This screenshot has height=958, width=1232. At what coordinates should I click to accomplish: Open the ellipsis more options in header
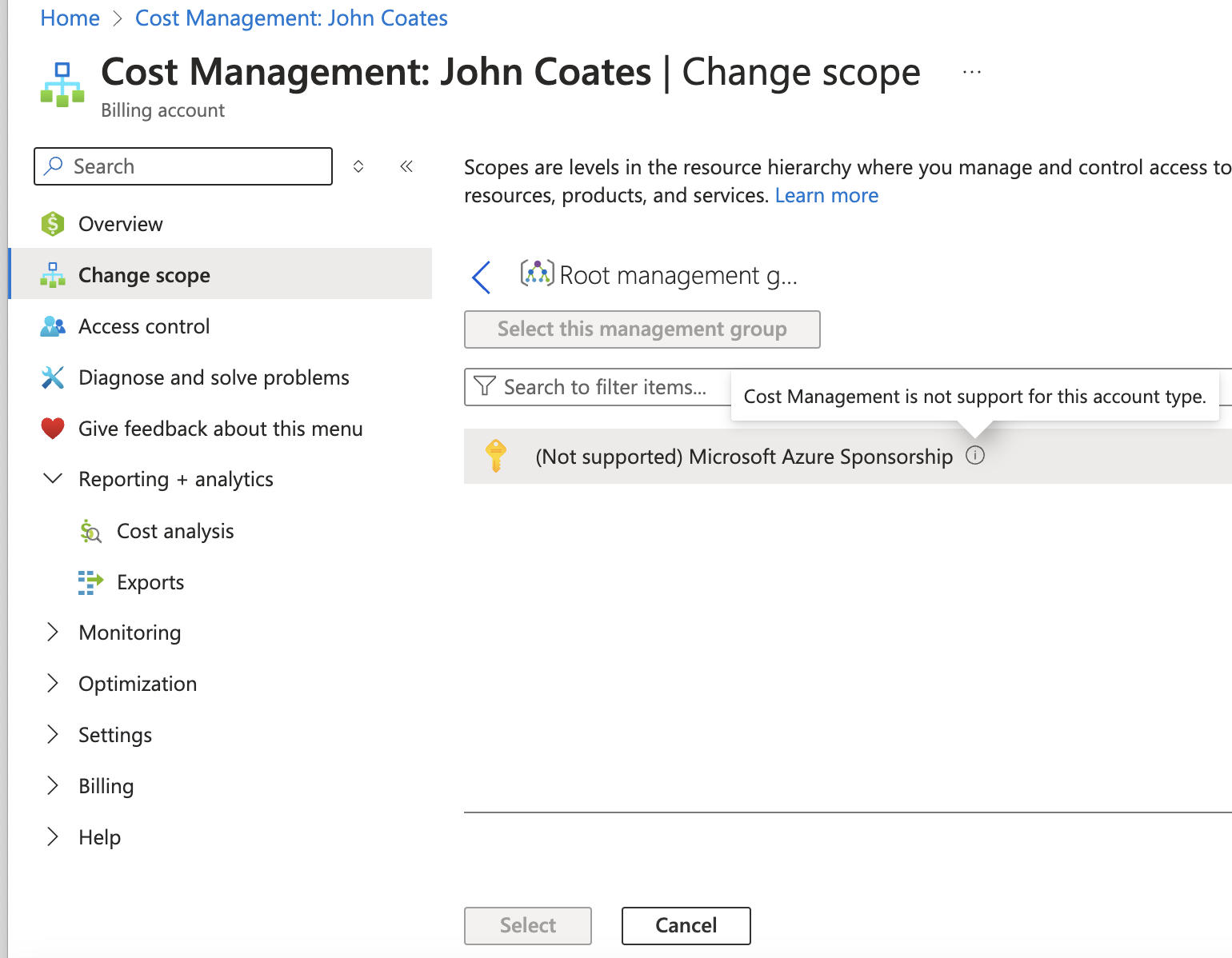(972, 72)
